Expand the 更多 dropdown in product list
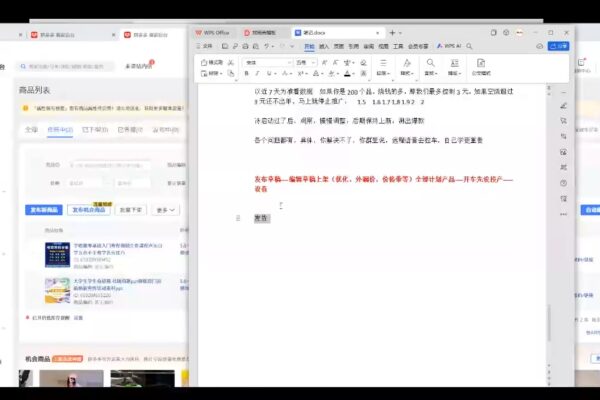 coord(165,210)
